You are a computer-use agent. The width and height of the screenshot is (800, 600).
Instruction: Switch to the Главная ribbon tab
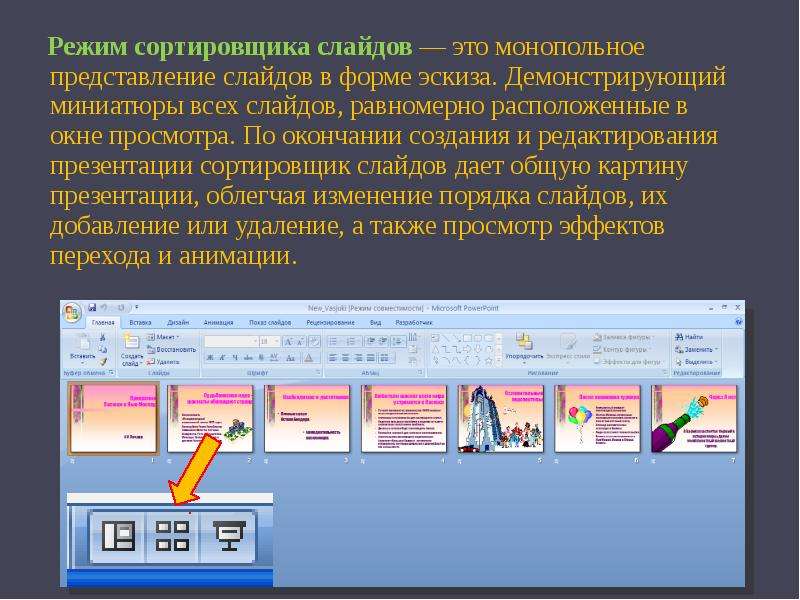(x=103, y=322)
